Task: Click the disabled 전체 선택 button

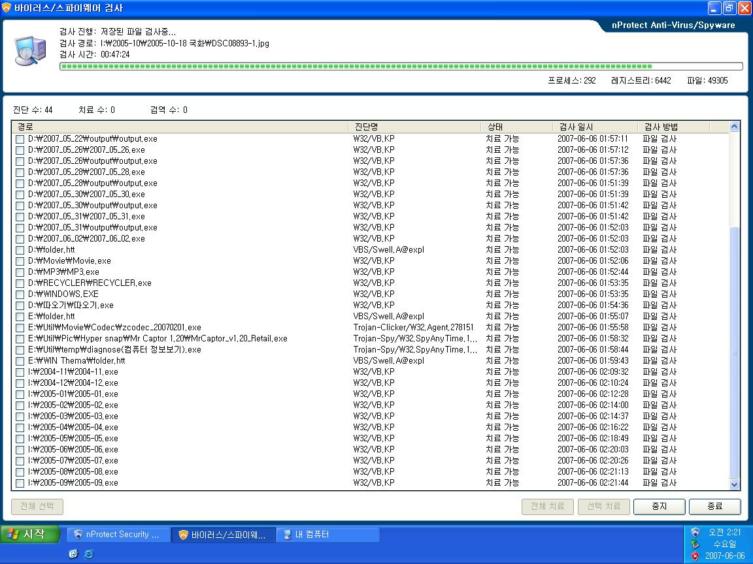Action: 37,506
